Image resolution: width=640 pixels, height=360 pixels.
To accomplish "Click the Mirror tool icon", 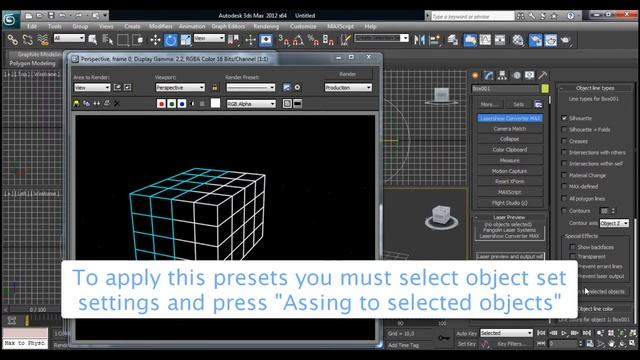I will [x=419, y=40].
